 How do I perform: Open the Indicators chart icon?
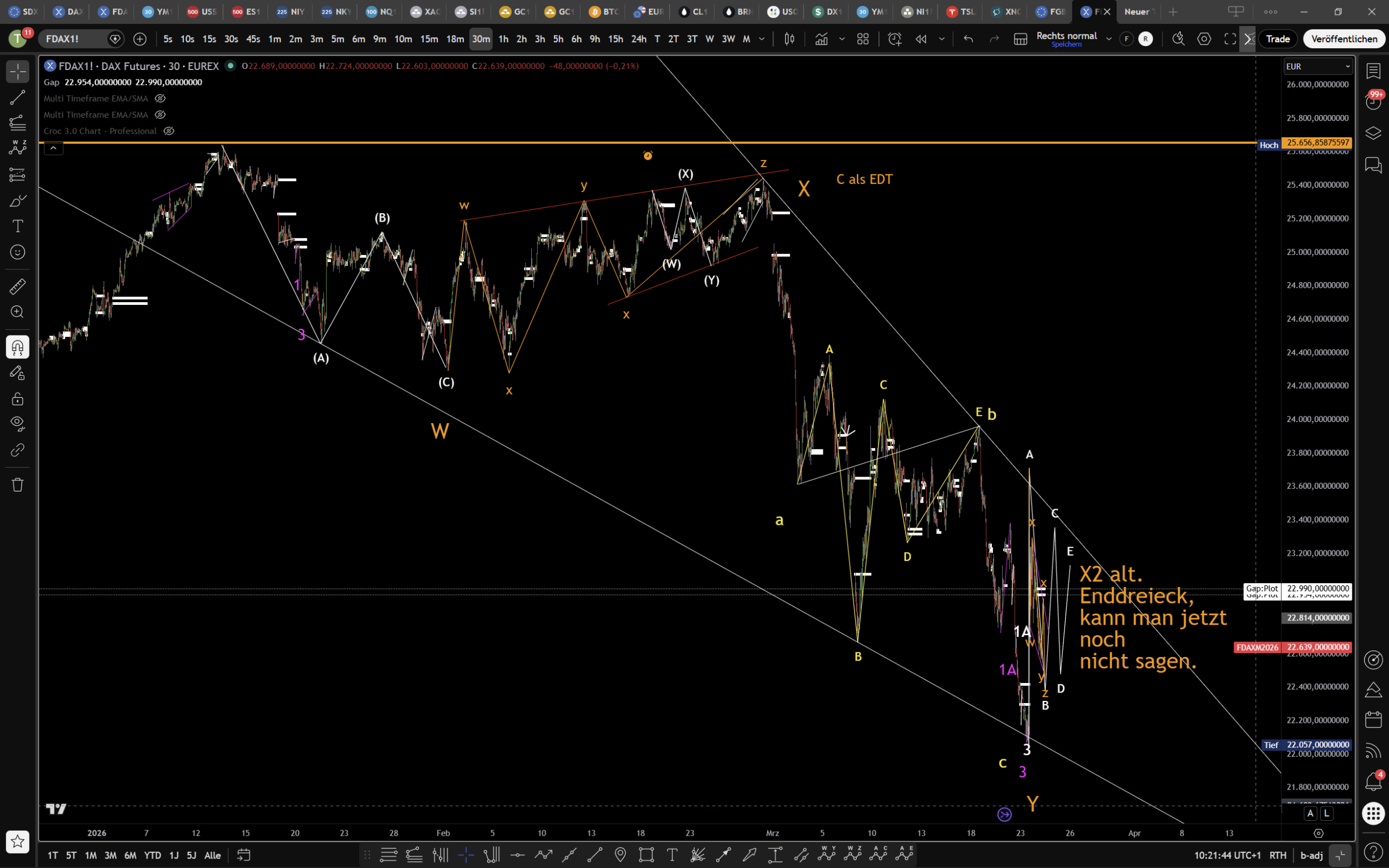[821, 39]
